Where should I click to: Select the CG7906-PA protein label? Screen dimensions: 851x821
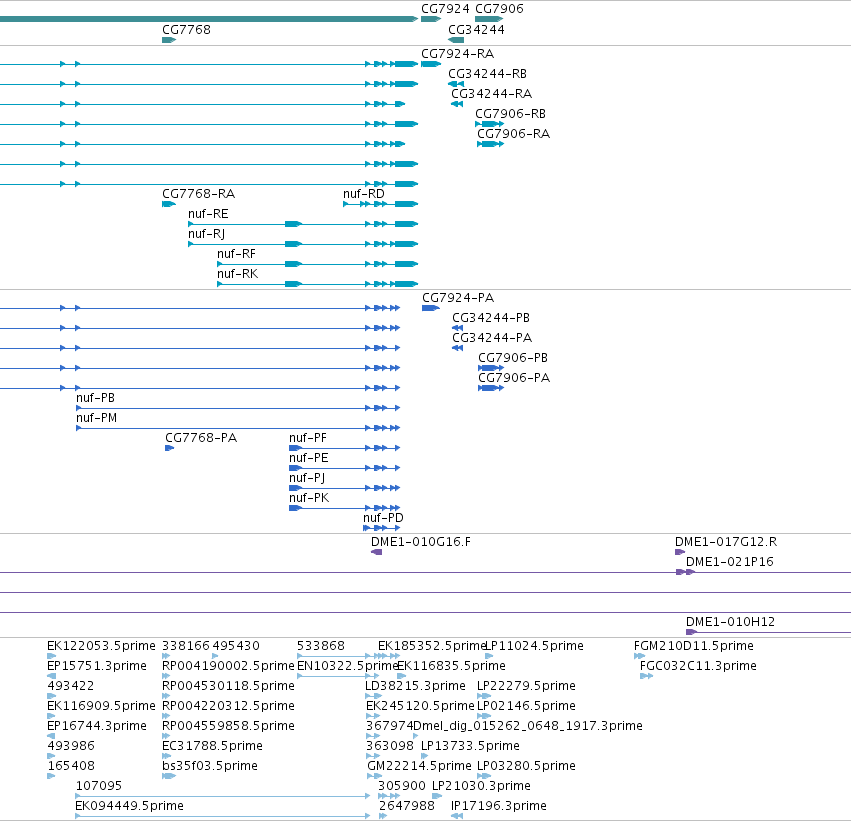514,378
